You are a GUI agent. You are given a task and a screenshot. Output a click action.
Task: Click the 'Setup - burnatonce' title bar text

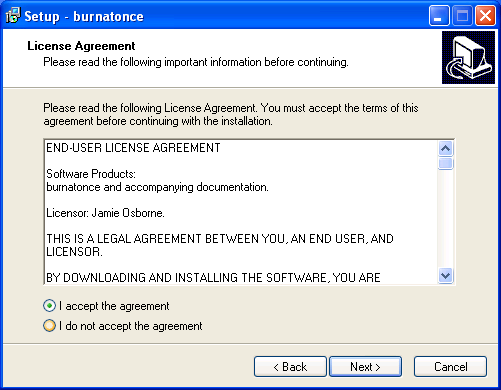[x=84, y=16]
